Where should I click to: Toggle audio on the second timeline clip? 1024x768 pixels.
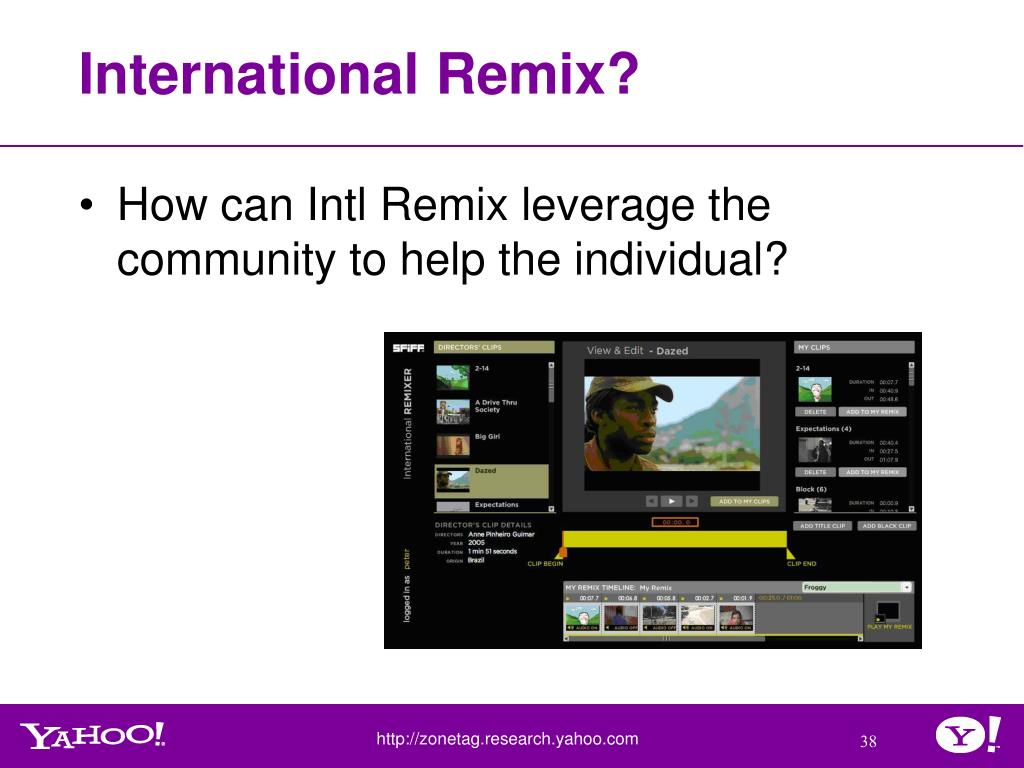tap(620, 628)
